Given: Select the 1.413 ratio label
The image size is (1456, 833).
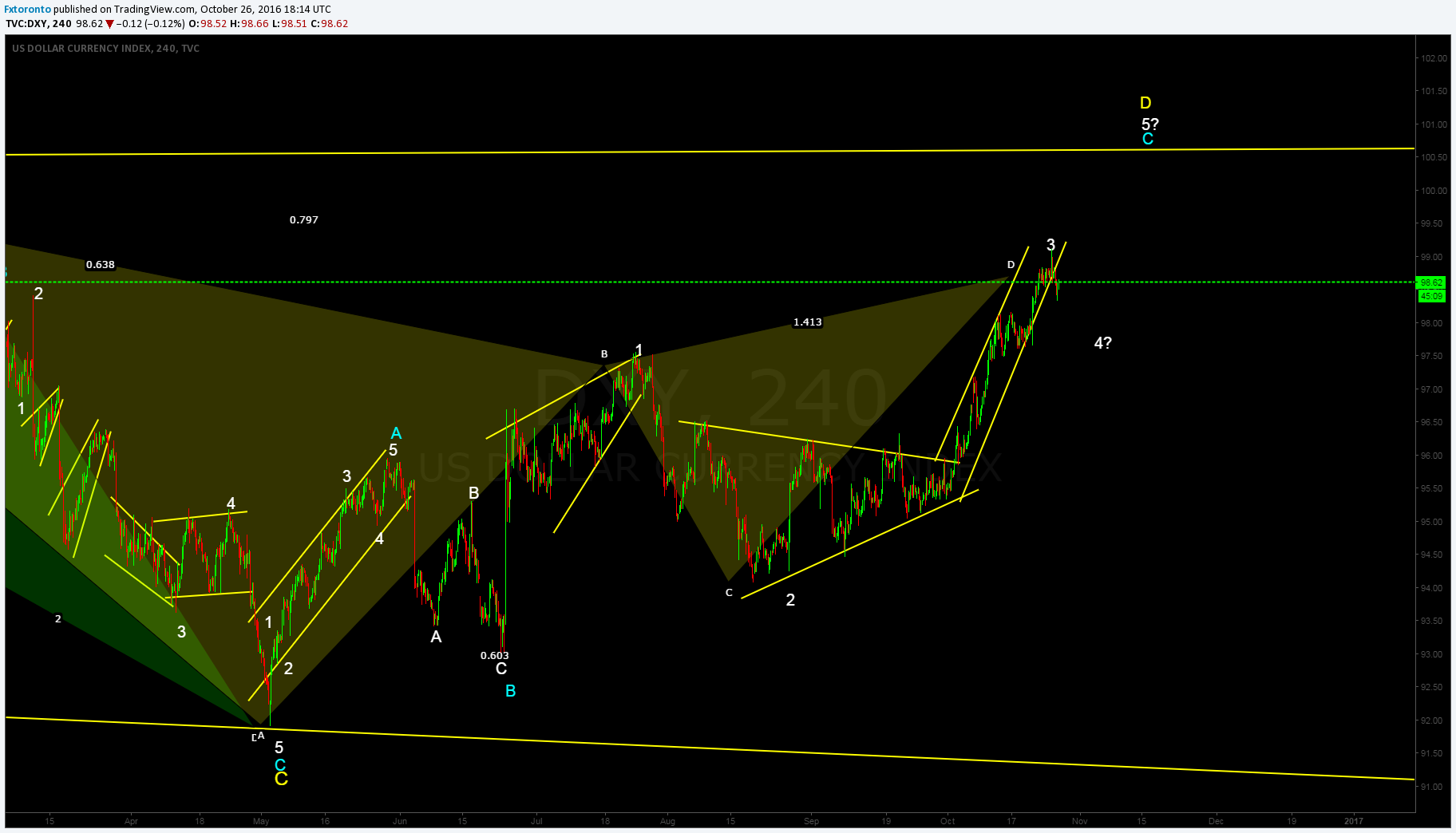Looking at the screenshot, I should pyautogui.click(x=808, y=322).
